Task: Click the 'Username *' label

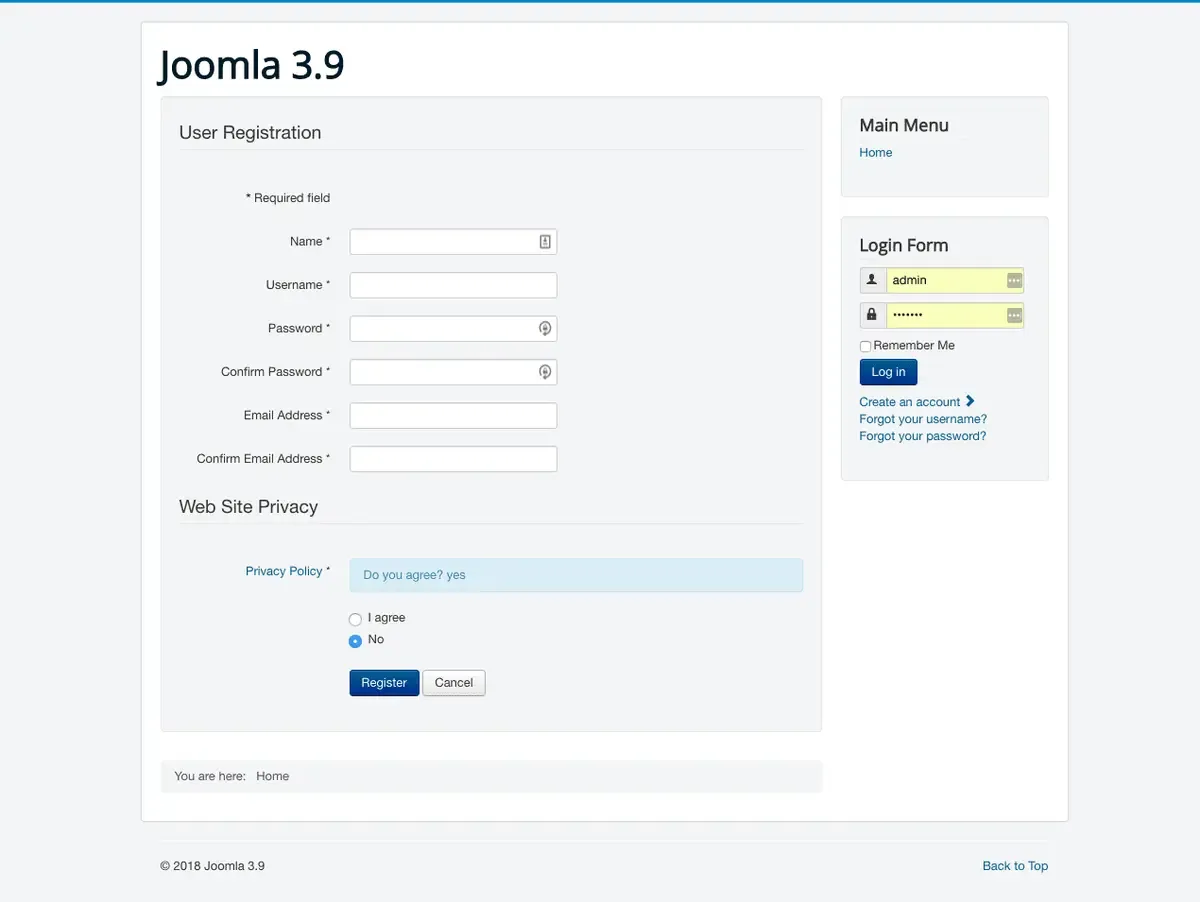Action: point(298,285)
